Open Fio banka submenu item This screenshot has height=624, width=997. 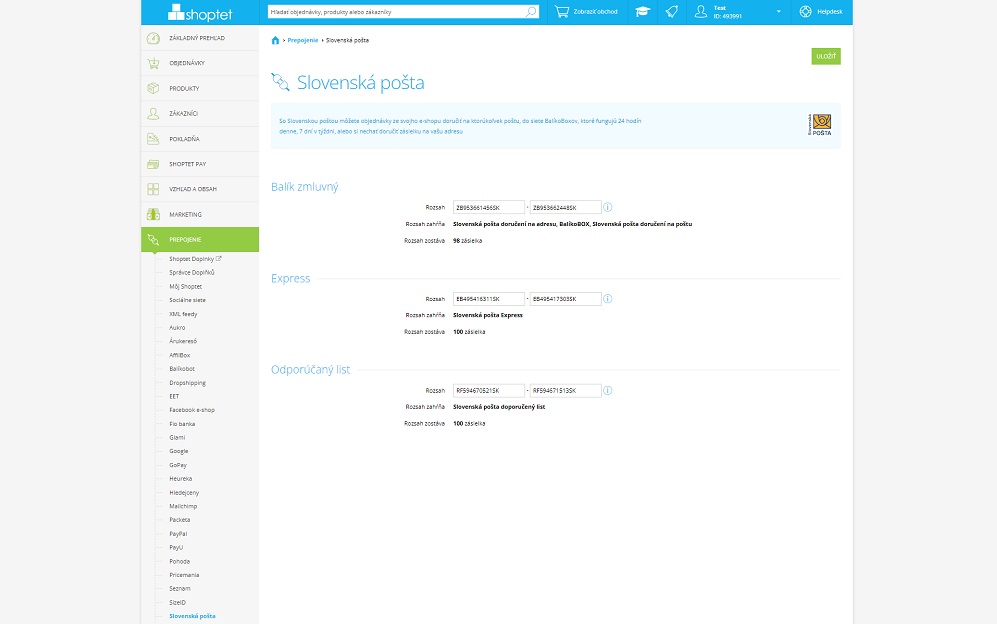(x=182, y=424)
